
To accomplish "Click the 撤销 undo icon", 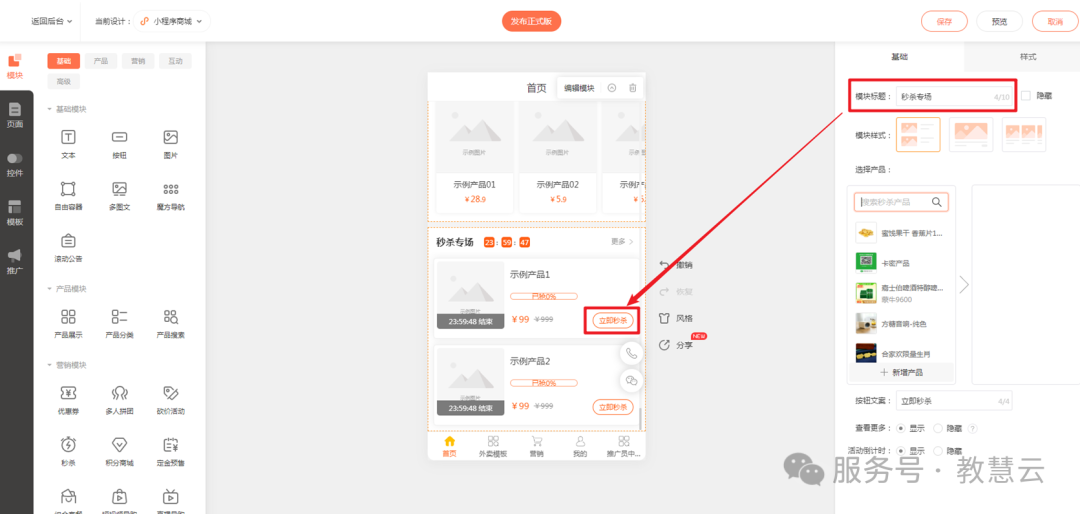I will pos(665,265).
